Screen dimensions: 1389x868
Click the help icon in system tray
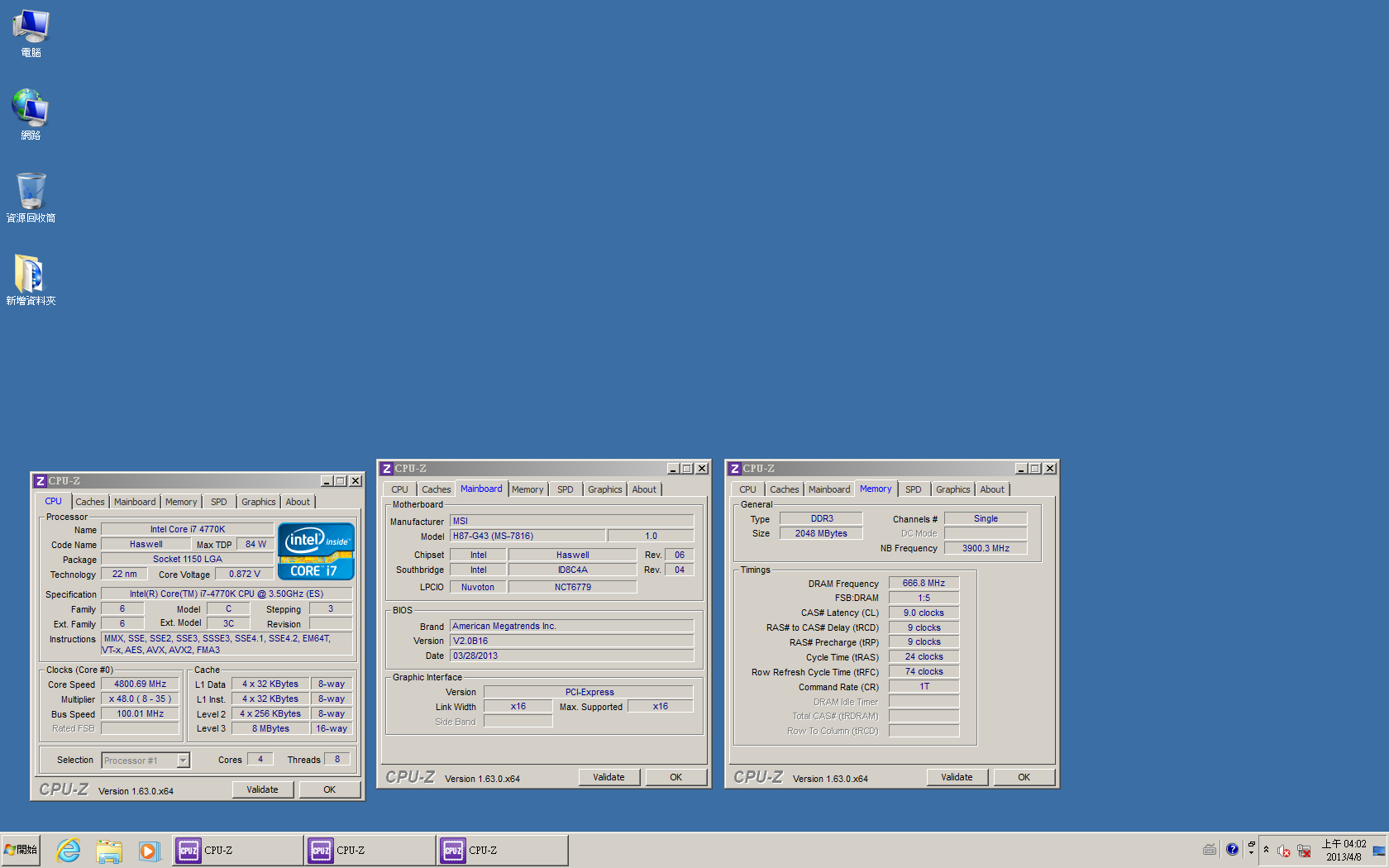point(1232,850)
